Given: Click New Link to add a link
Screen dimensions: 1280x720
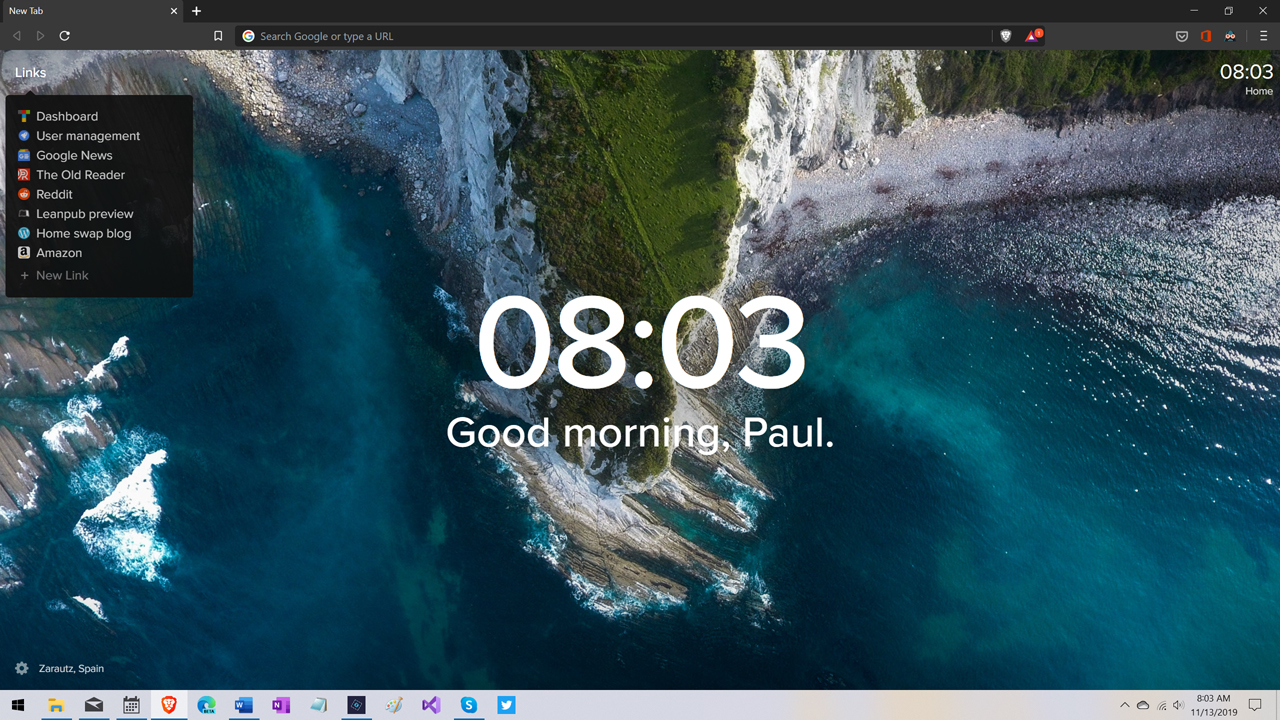Looking at the screenshot, I should 62,275.
